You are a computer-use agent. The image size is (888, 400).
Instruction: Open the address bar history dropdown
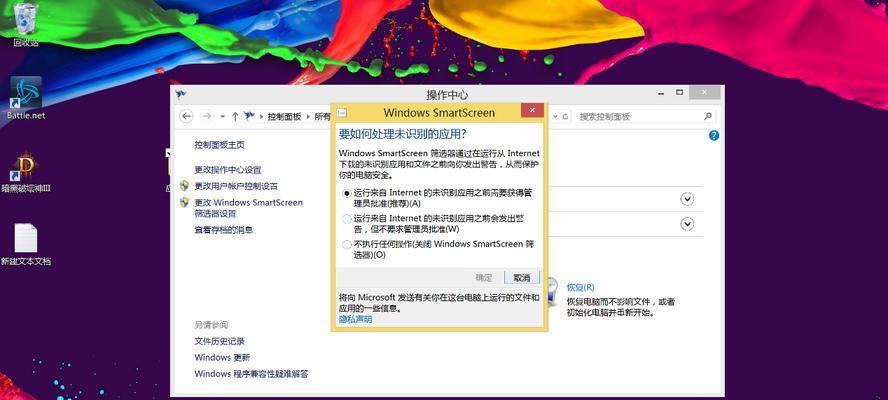click(x=553, y=116)
